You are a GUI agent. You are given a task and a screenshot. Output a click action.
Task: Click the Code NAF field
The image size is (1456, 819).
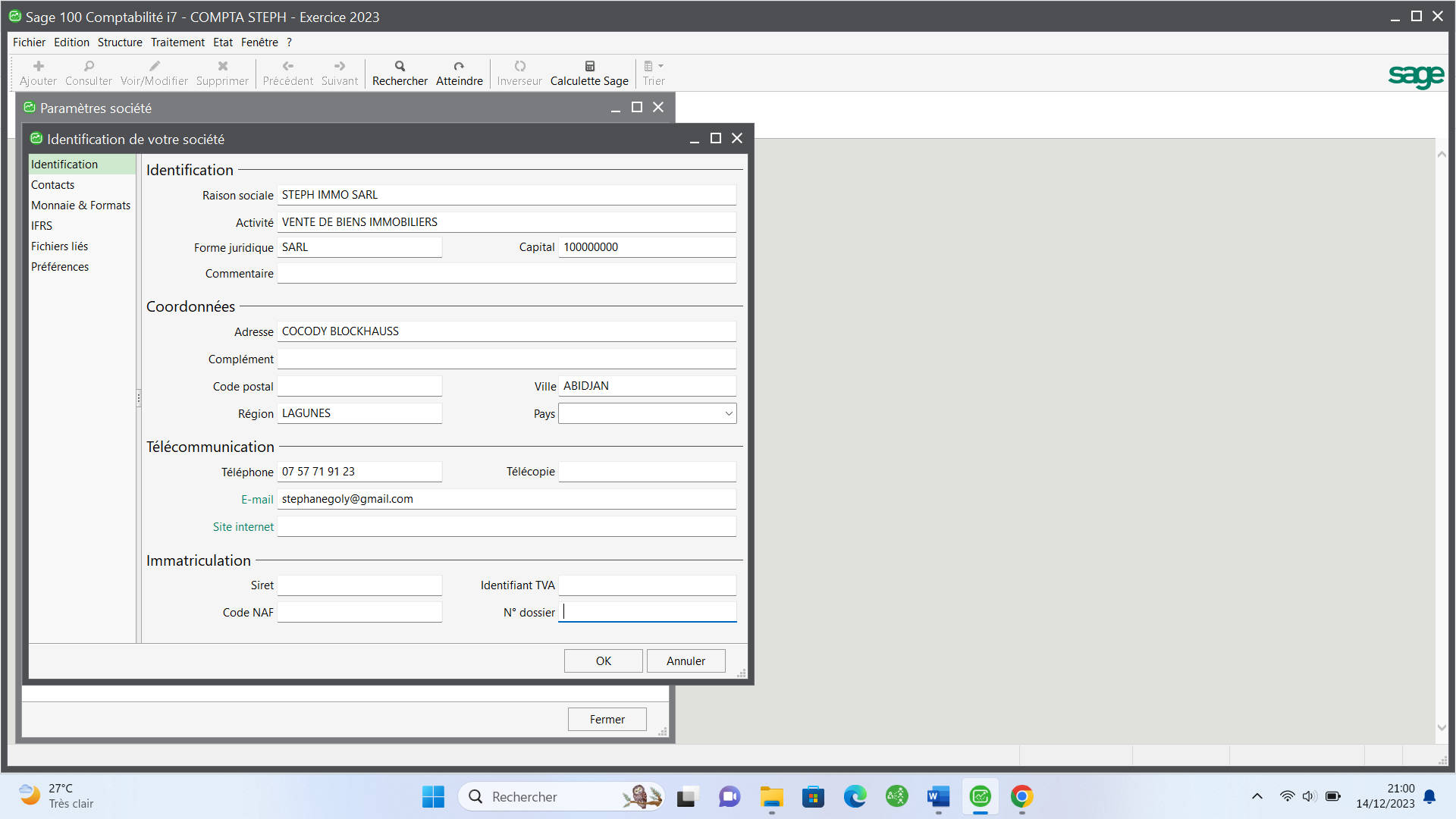[359, 612]
